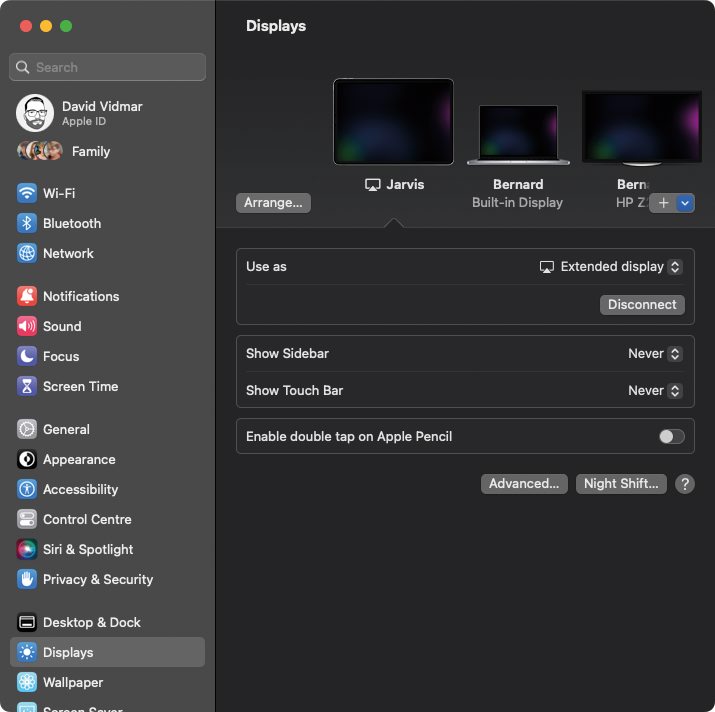Select the HP monitor display thumbnail
Screen dimensions: 715x712
click(x=642, y=128)
